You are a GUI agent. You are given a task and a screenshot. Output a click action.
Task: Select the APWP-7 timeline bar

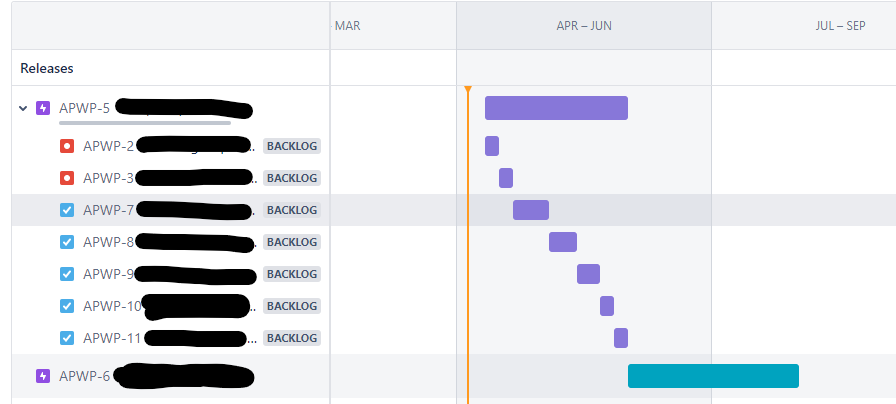click(531, 210)
